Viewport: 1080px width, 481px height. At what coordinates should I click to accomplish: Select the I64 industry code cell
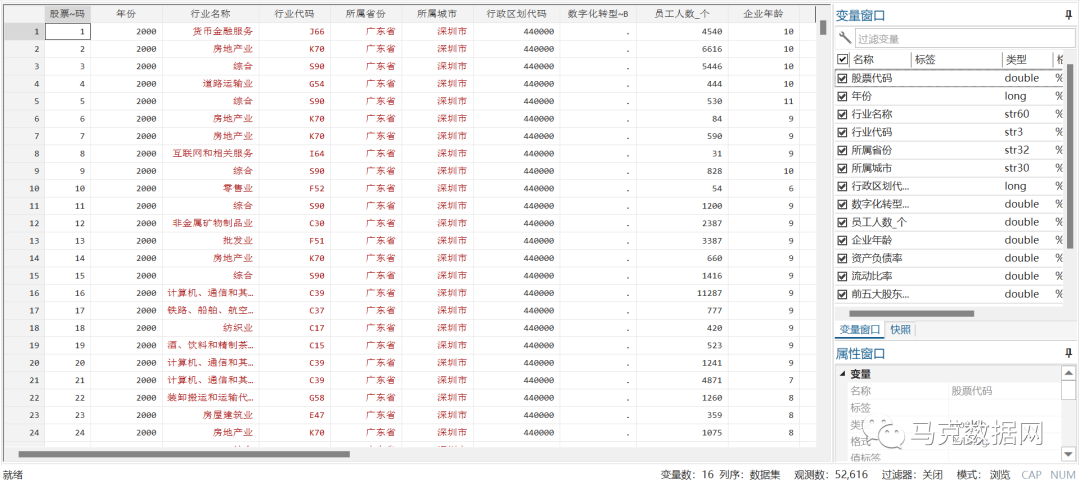(294, 154)
